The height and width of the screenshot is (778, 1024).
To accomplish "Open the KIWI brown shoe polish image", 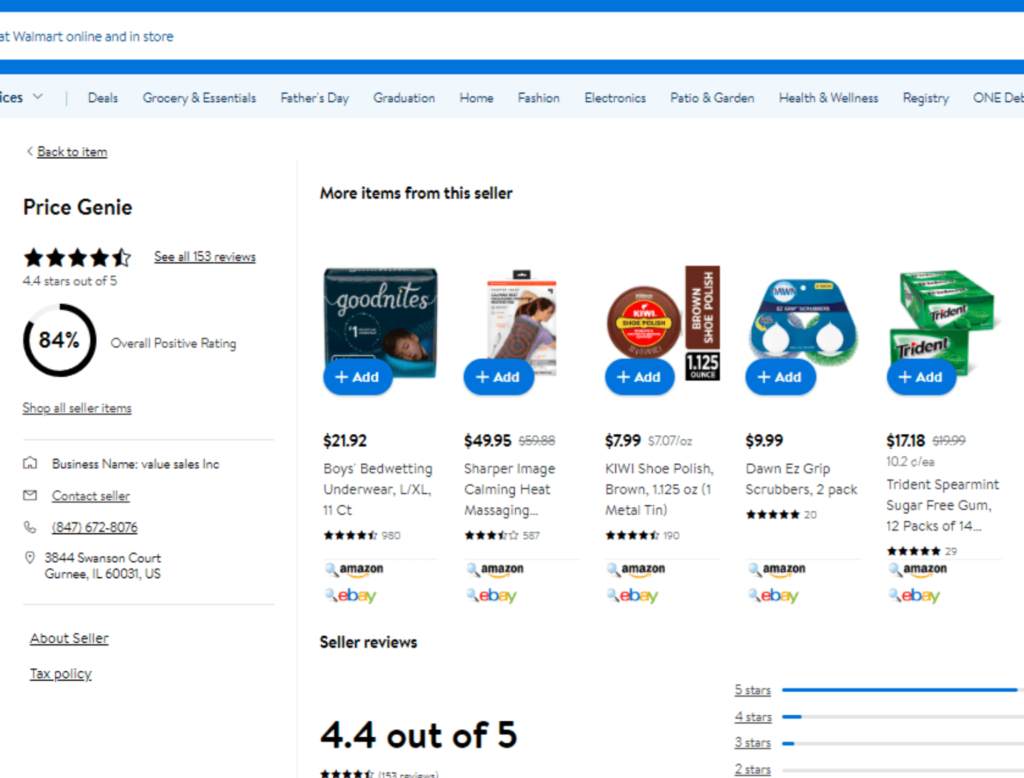I will pyautogui.click(x=663, y=323).
